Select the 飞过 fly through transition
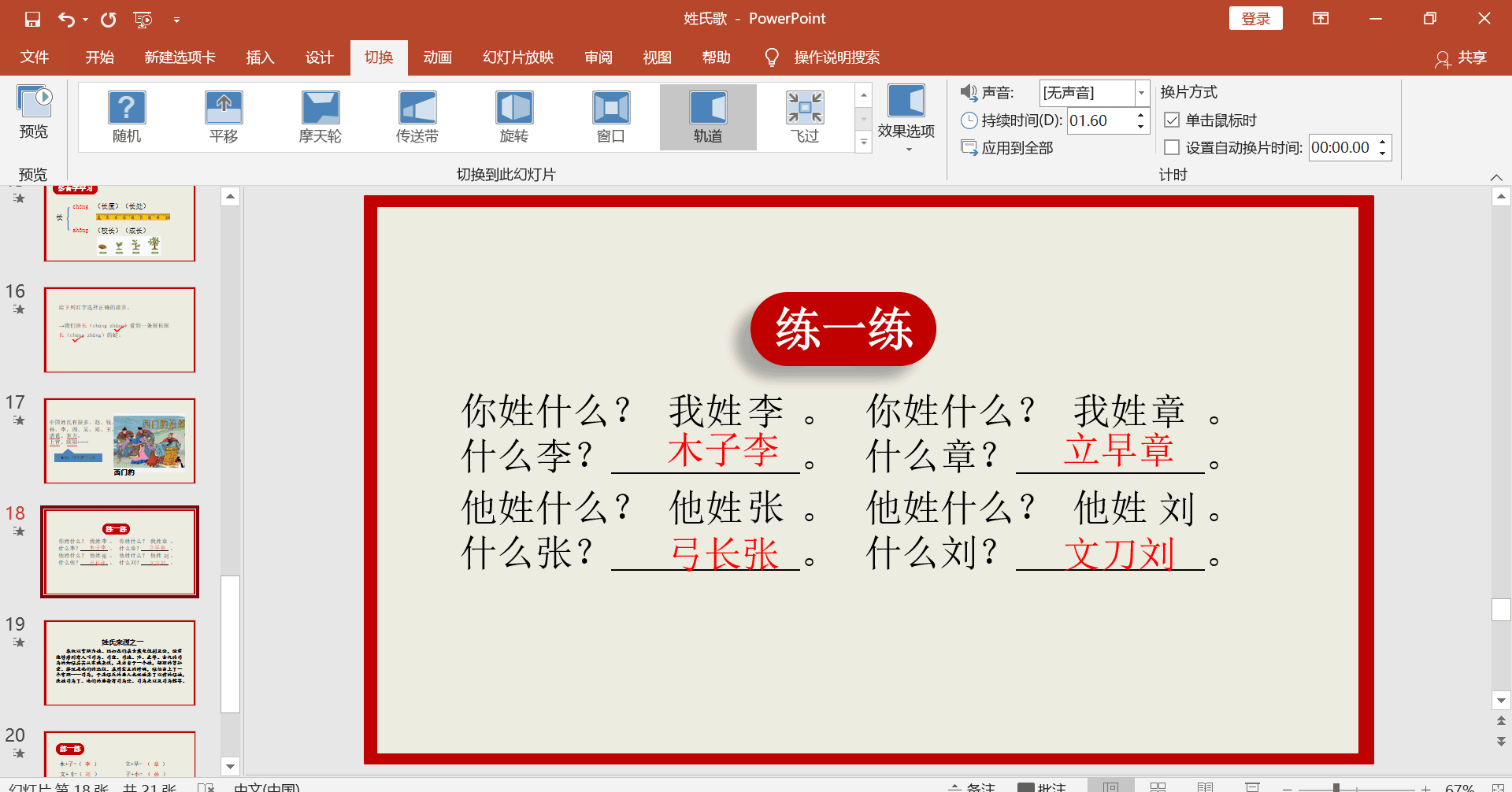Image resolution: width=1512 pixels, height=792 pixels. pos(805,117)
